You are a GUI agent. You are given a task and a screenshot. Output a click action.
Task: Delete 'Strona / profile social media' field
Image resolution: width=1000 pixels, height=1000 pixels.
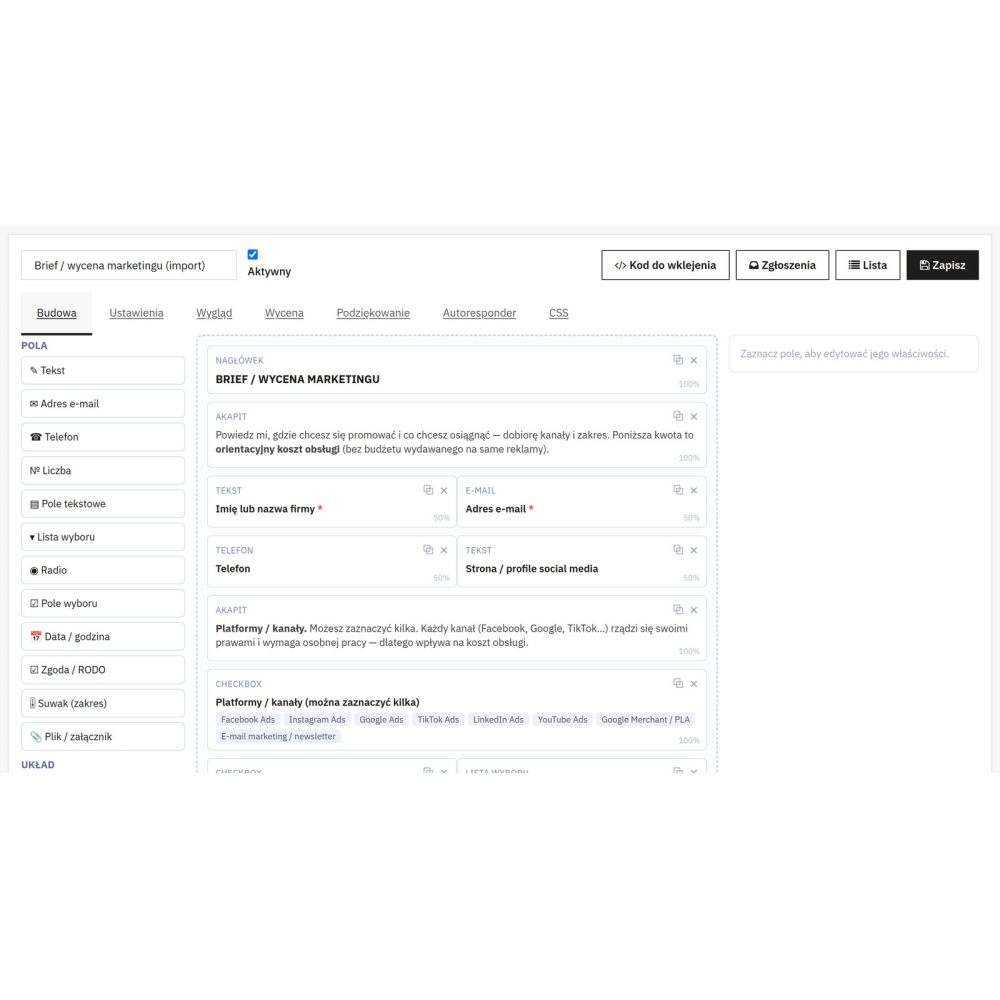coord(694,550)
